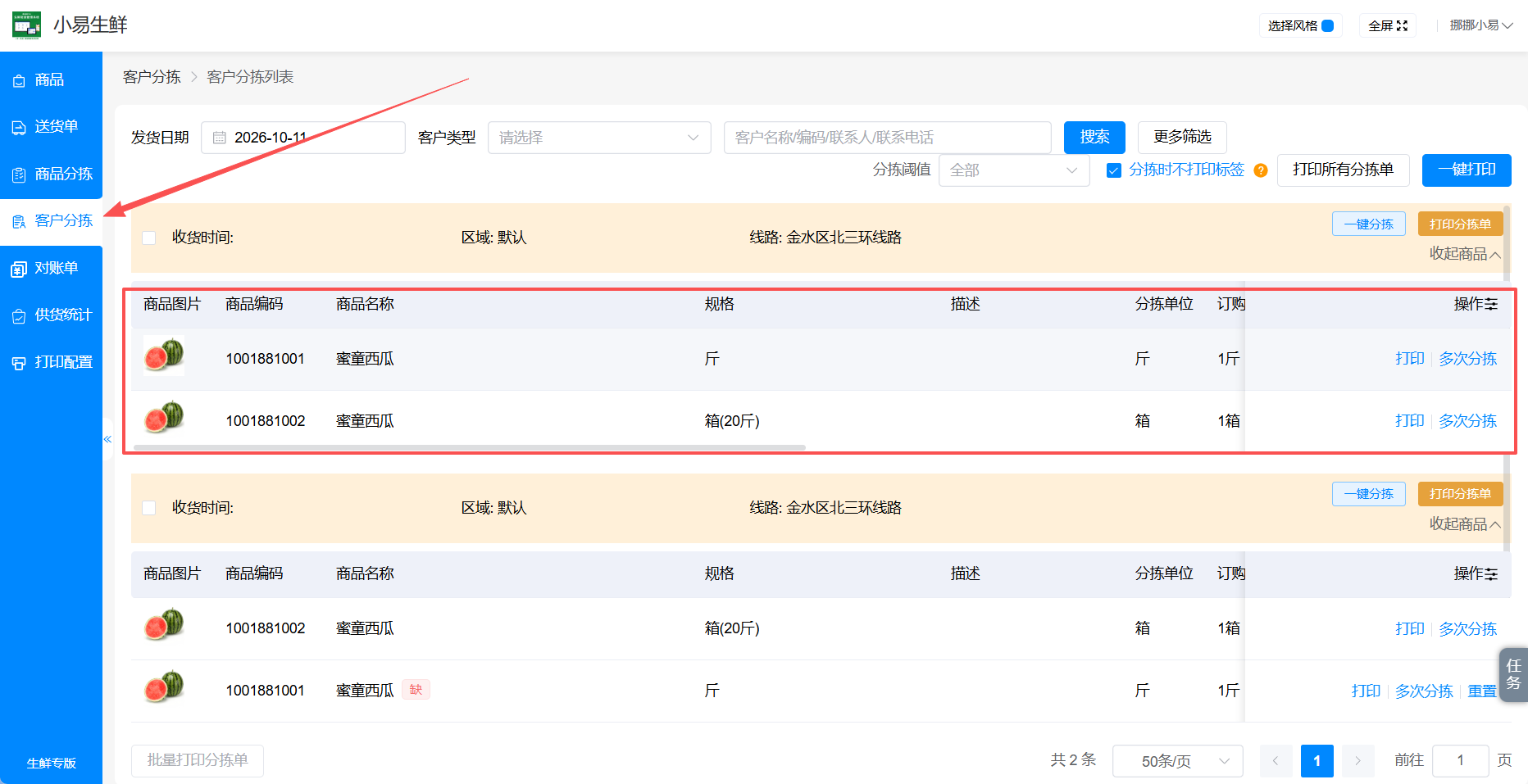This screenshot has width=1528, height=784.
Task: Open the 分拣阈值 dropdown
Action: pos(1014,170)
